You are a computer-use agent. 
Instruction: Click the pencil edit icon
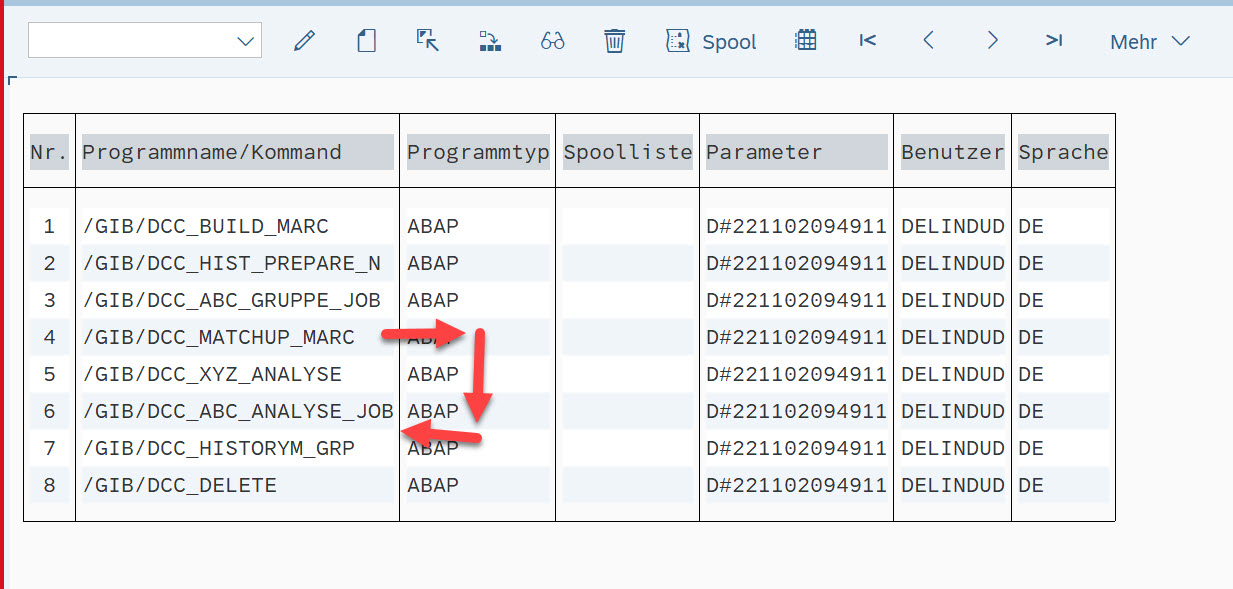(x=304, y=41)
